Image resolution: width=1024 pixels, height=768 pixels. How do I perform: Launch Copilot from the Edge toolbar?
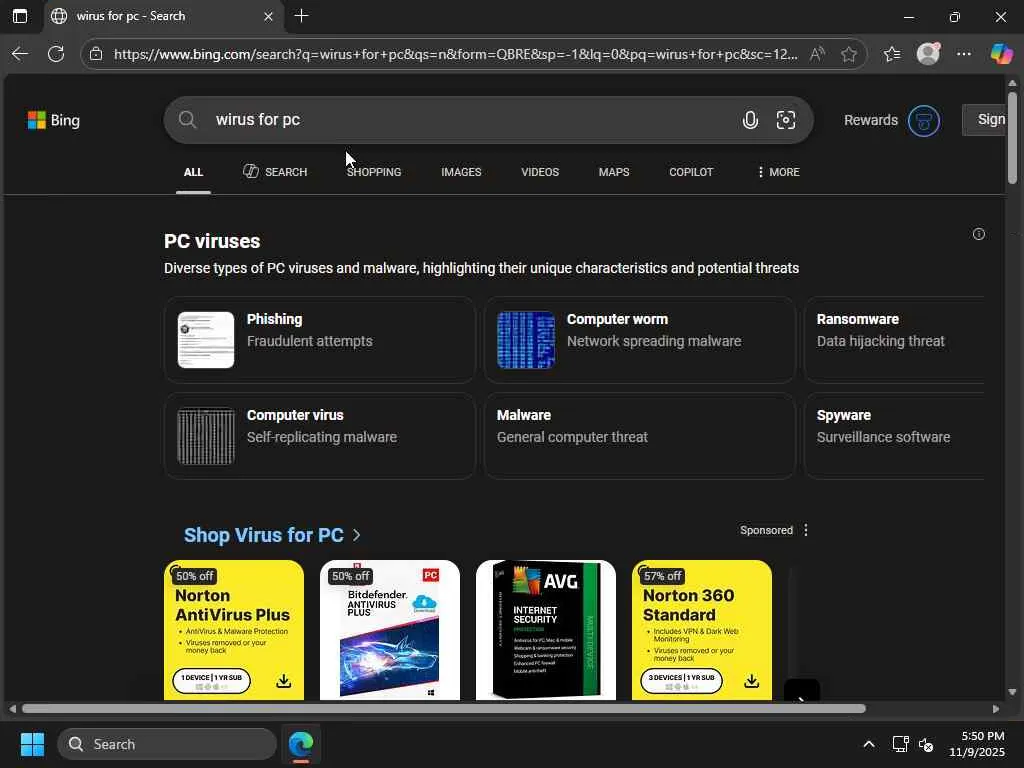pos(1000,54)
